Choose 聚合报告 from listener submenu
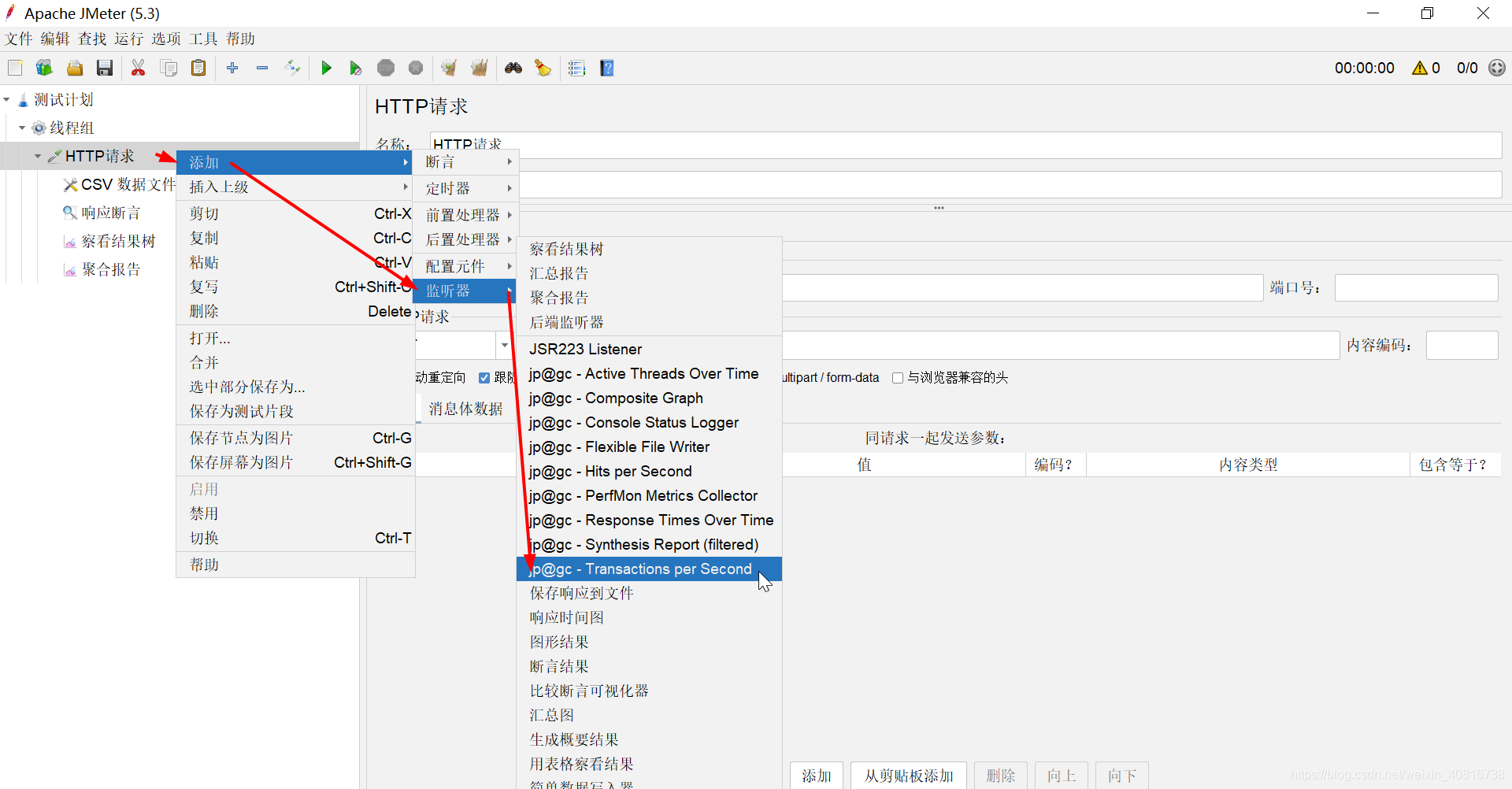The image size is (1512, 789). click(x=649, y=298)
